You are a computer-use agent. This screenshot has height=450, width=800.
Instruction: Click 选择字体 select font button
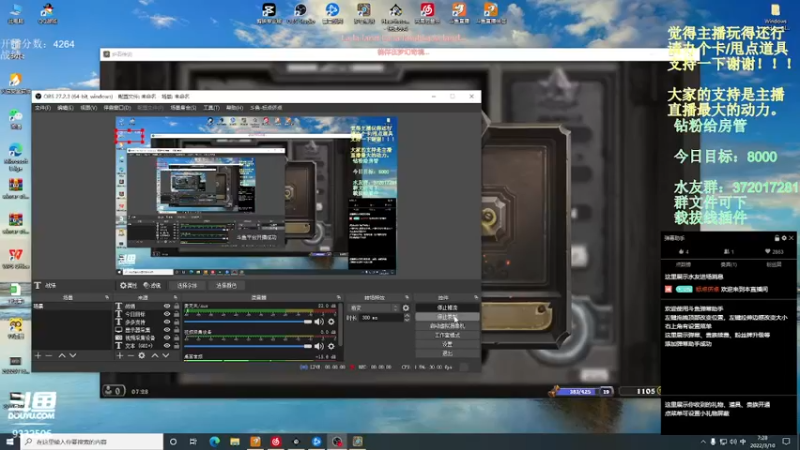187,285
